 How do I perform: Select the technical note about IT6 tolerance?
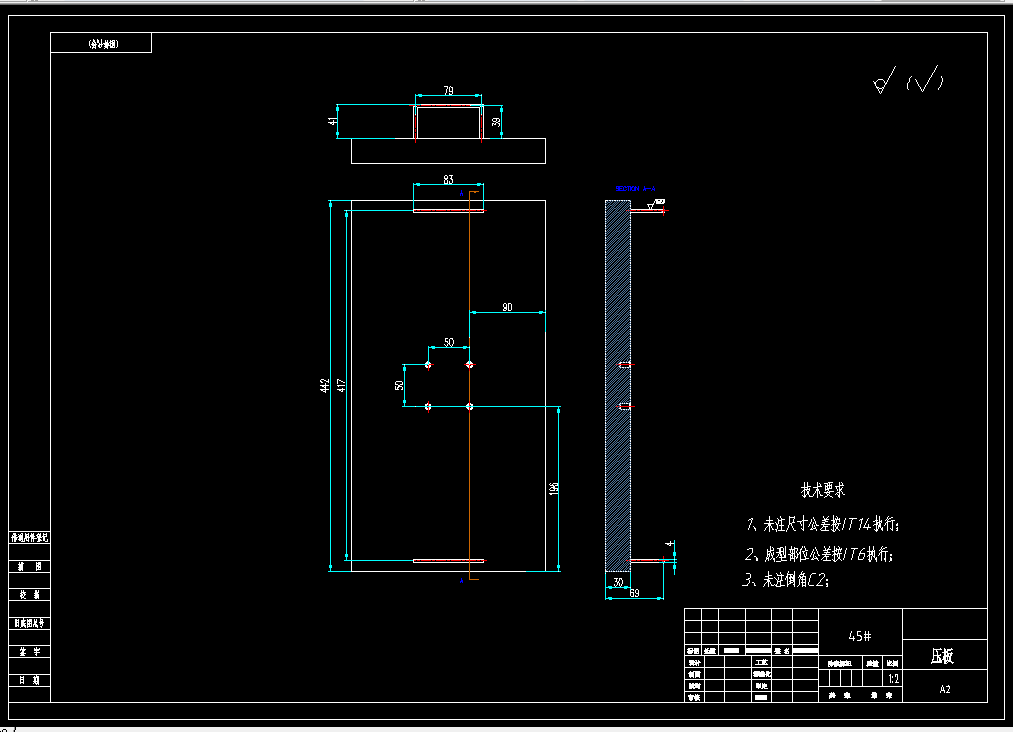pyautogui.click(x=819, y=554)
